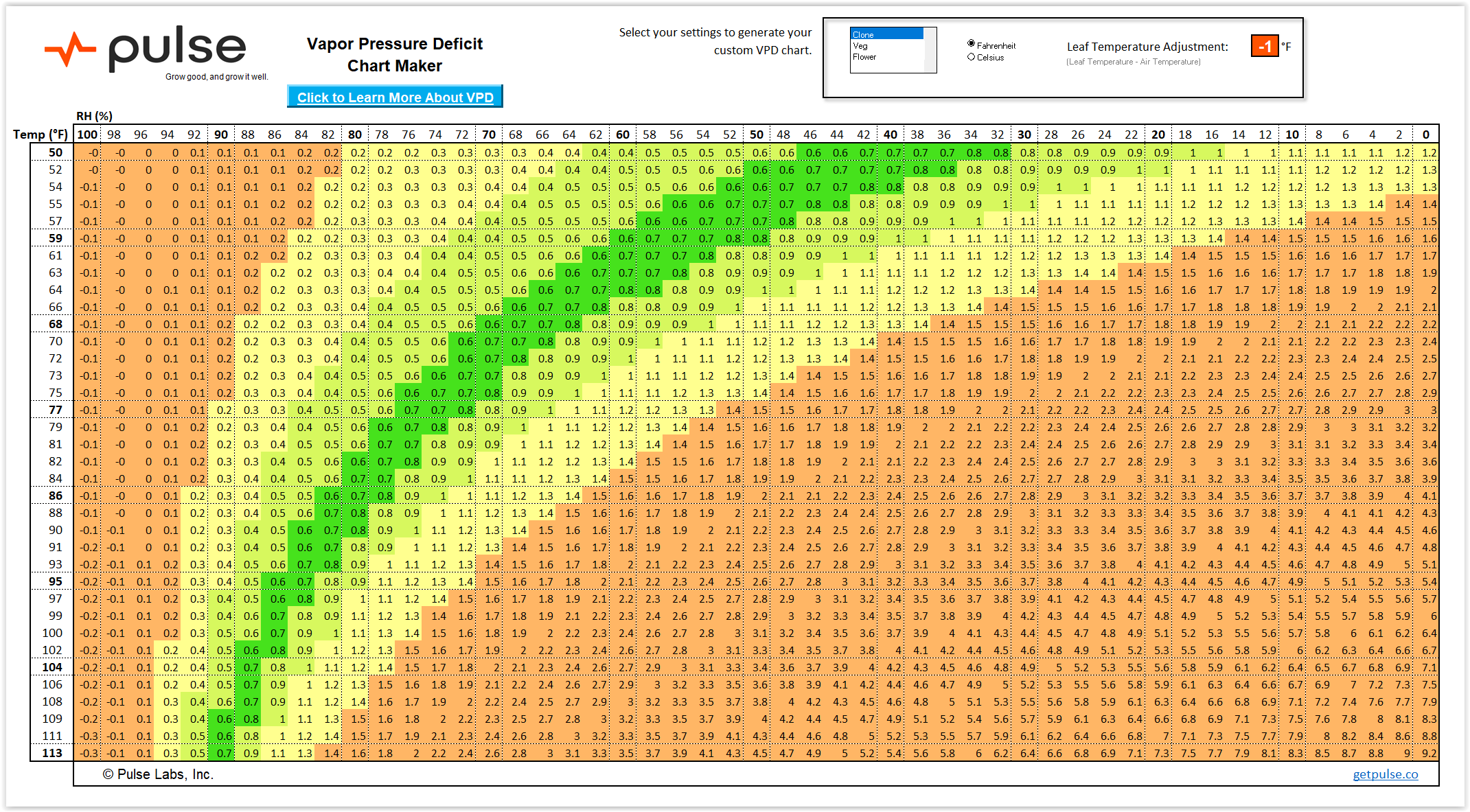Click the Temp 50 row header
Viewport: 1470px width, 812px height.
click(55, 152)
